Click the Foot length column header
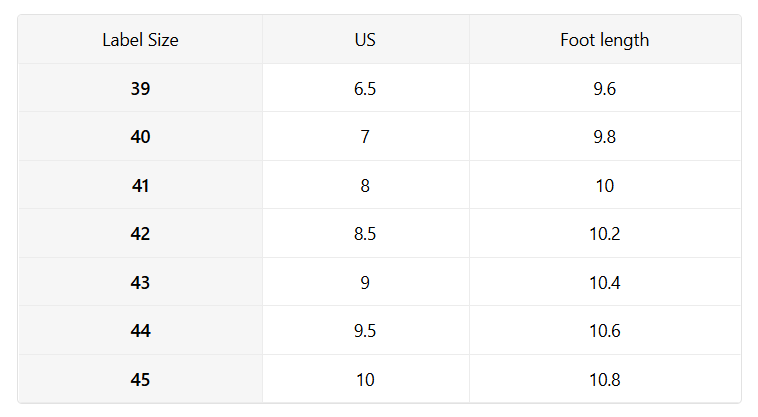 click(x=604, y=40)
